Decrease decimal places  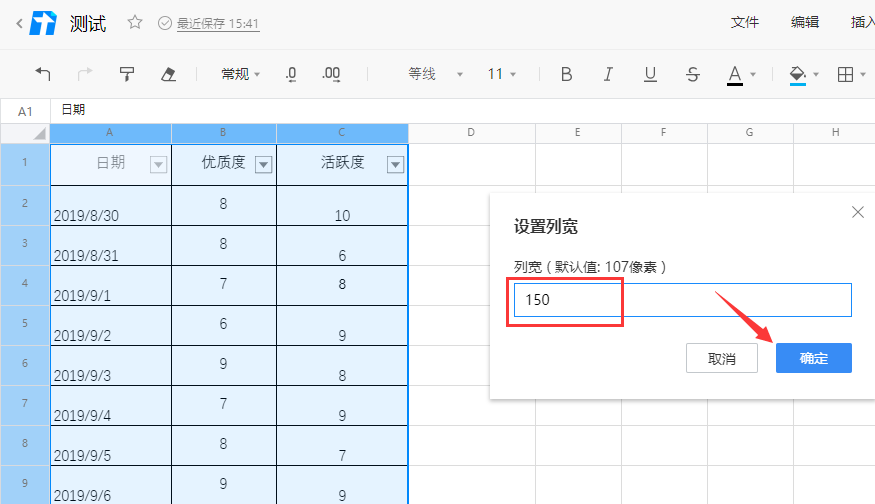click(291, 74)
